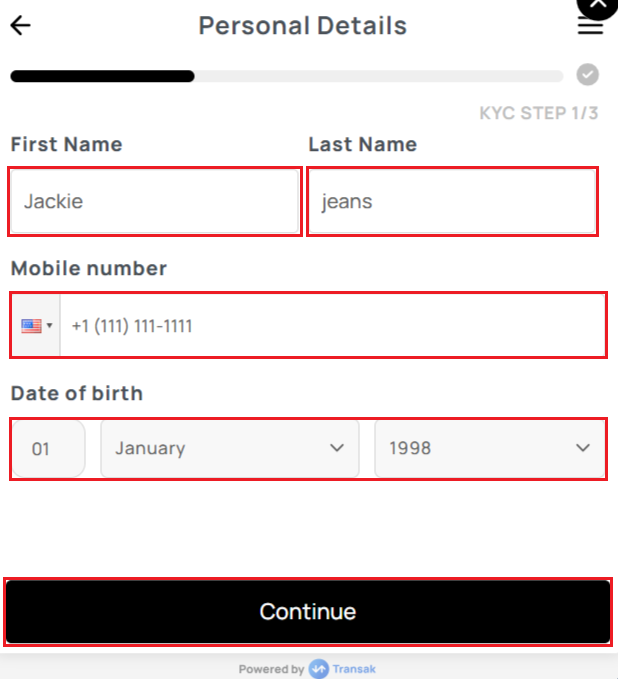Click the Transak logo icon

pyautogui.click(x=319, y=669)
